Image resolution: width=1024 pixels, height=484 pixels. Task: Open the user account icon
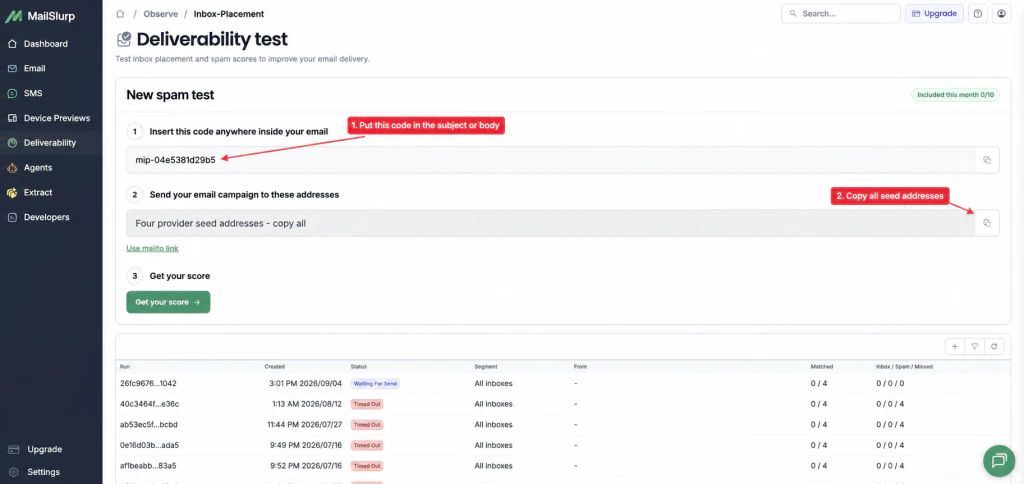coord(1001,13)
